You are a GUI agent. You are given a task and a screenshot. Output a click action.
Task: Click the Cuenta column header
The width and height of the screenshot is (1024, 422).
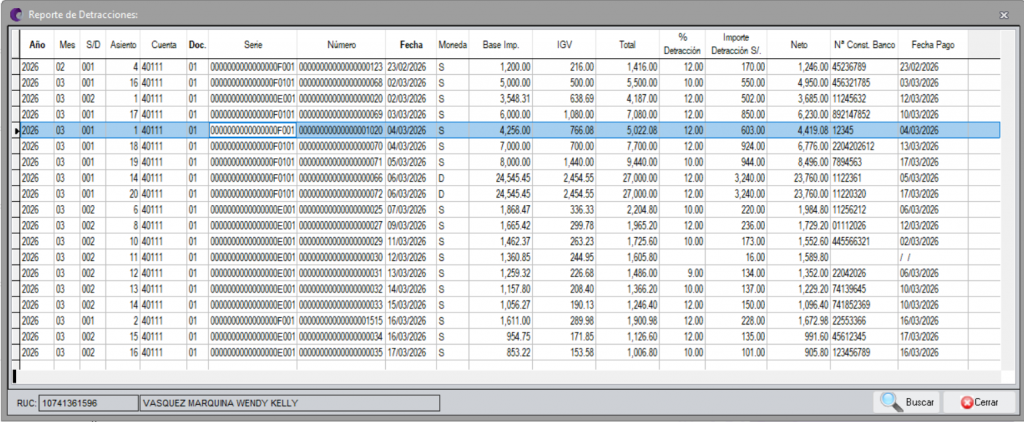coord(163,45)
